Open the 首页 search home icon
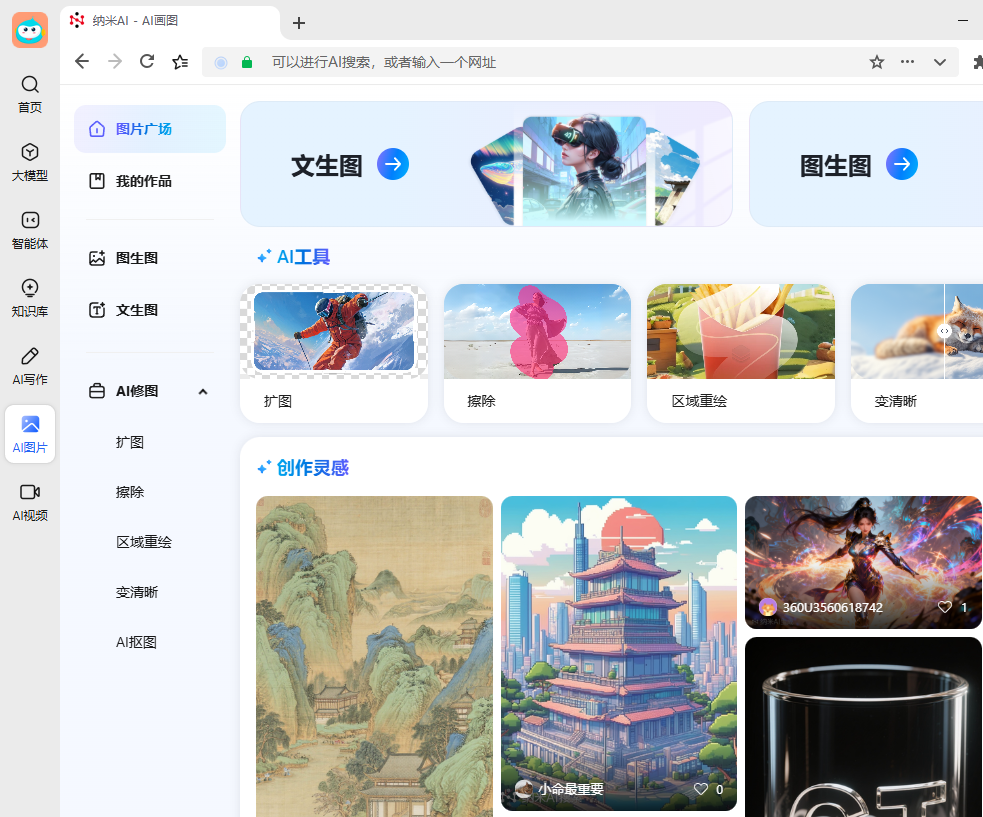This screenshot has height=817, width=983. pyautogui.click(x=30, y=94)
